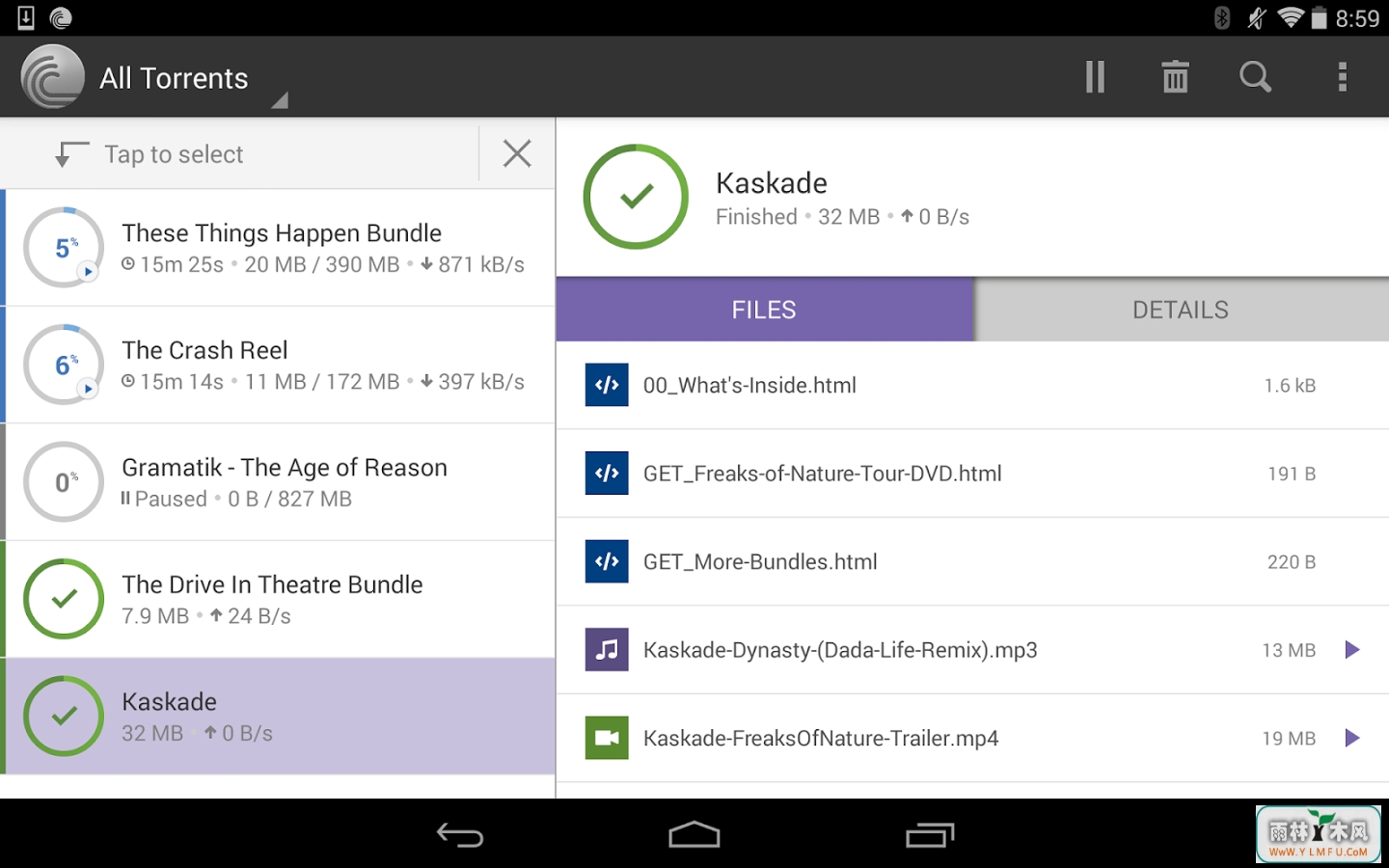This screenshot has height=868, width=1389.
Task: Tap the HTML icon of GET_Freaks-of-Nature-Tour-DVD.html
Action: 607,474
